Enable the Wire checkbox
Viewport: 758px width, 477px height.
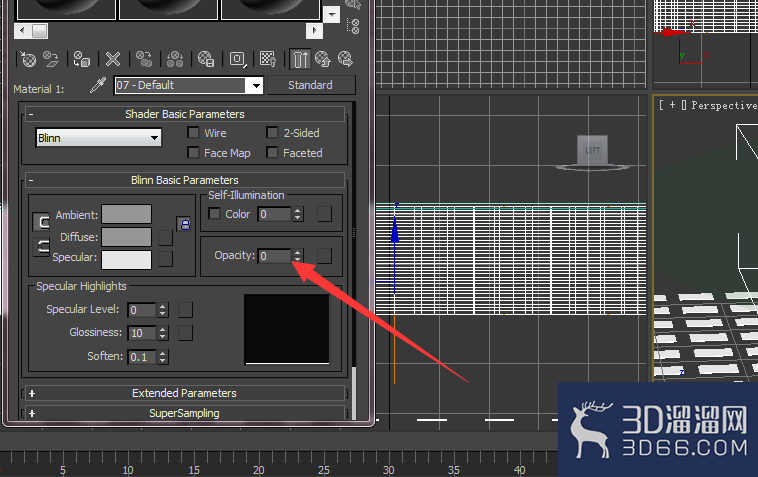(193, 132)
